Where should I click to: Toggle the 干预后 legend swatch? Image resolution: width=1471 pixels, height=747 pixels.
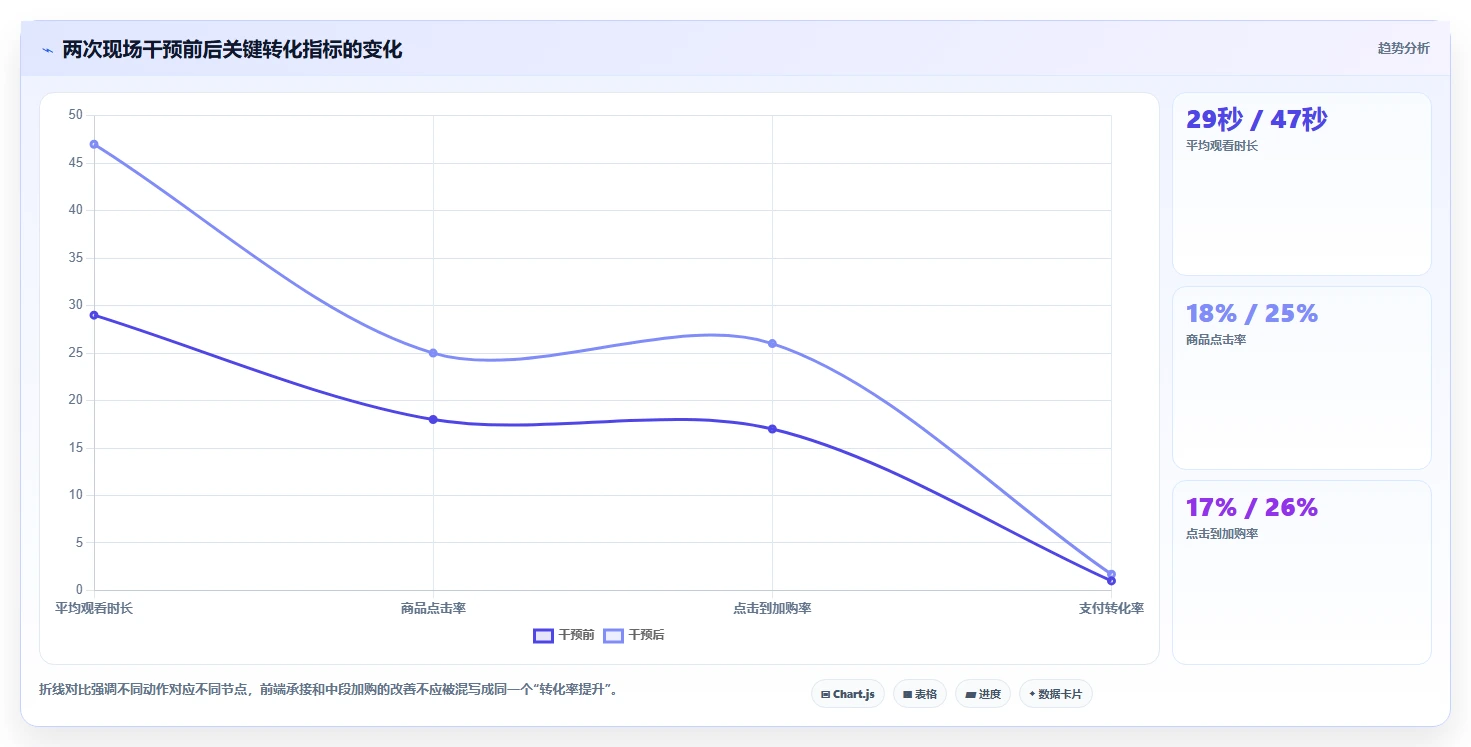pyautogui.click(x=613, y=635)
